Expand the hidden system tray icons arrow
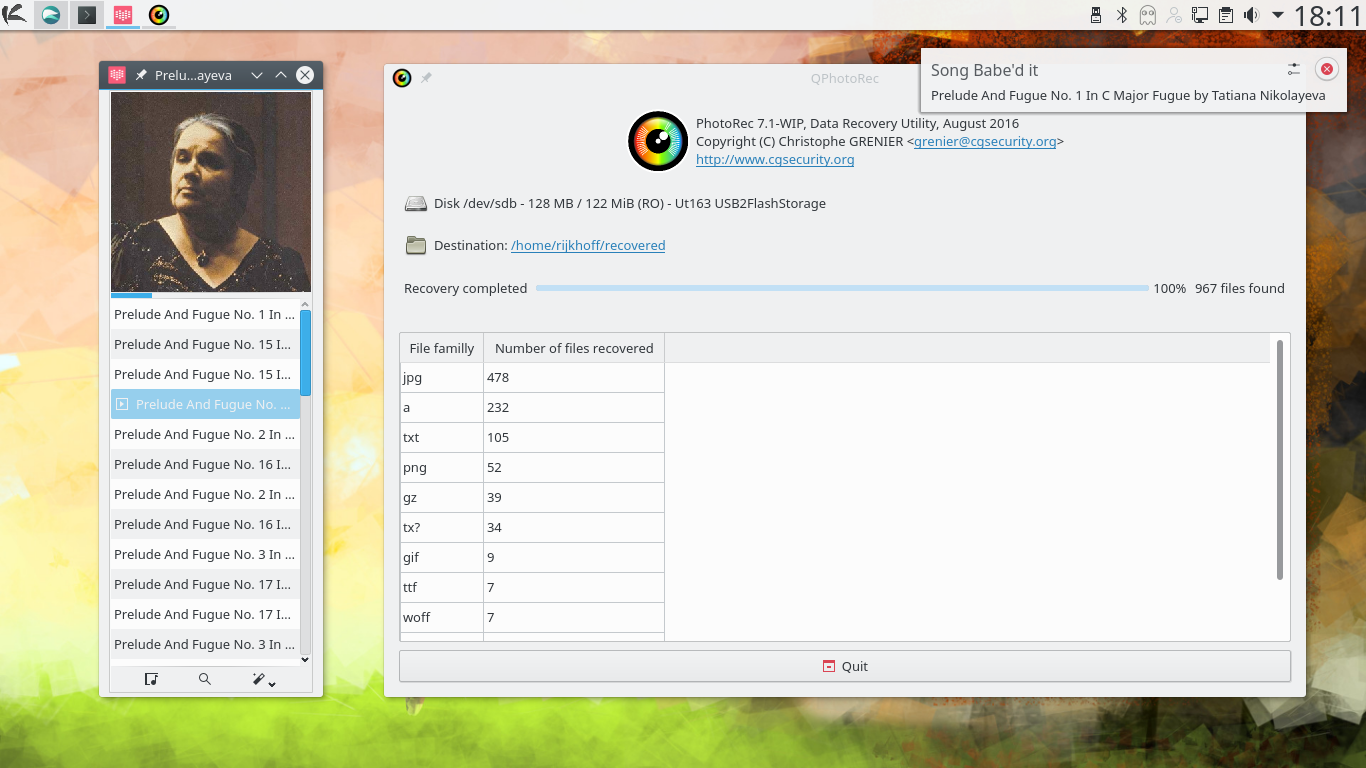The image size is (1366, 768). tap(1278, 15)
